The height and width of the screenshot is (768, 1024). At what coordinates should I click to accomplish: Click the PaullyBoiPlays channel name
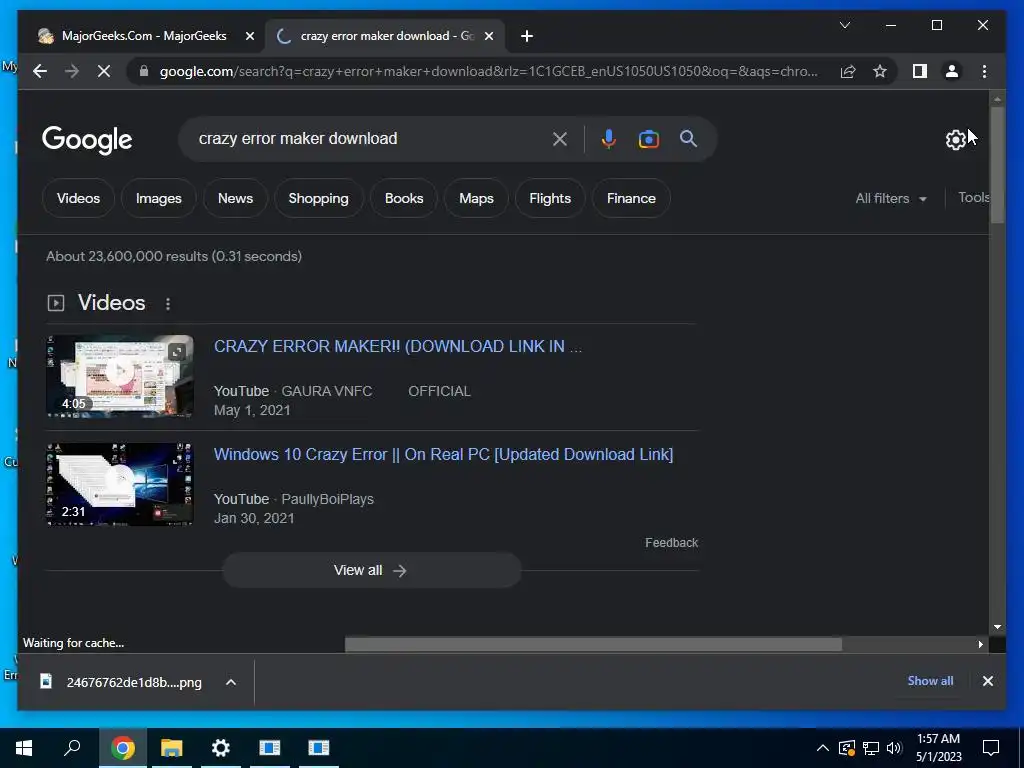(x=327, y=499)
